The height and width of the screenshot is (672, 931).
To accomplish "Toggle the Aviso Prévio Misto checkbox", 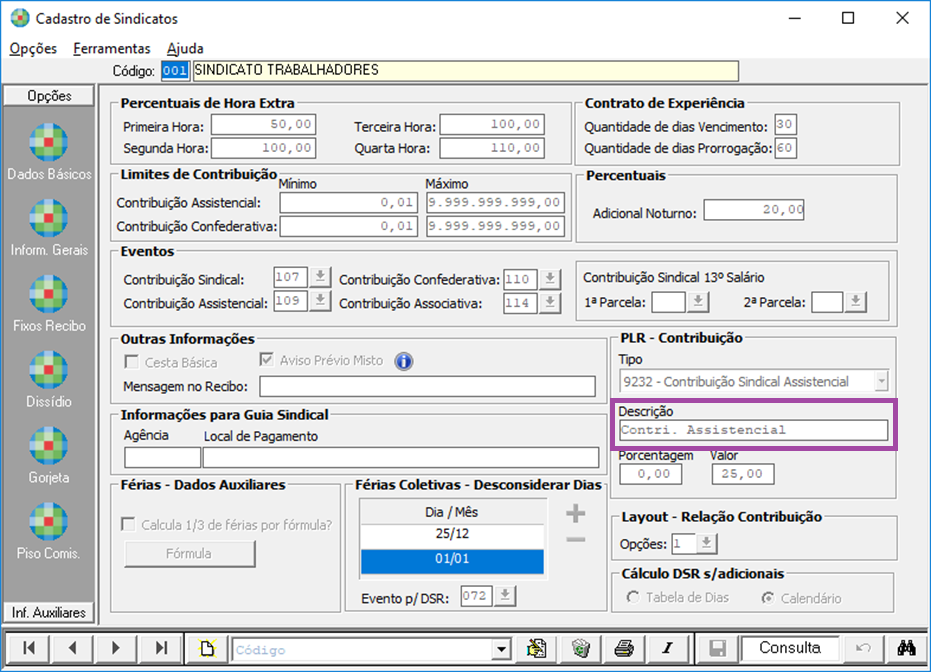I will (267, 359).
